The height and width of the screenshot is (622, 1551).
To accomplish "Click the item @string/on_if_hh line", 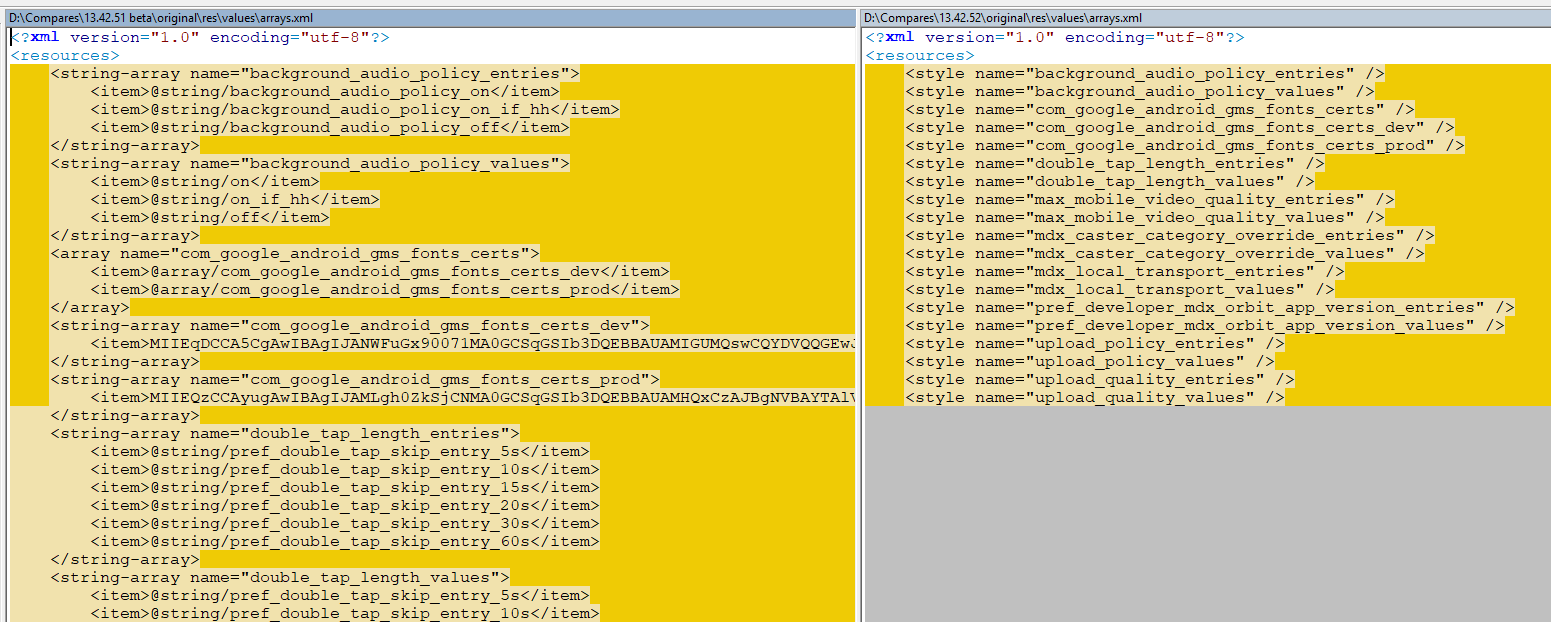I will coord(235,199).
